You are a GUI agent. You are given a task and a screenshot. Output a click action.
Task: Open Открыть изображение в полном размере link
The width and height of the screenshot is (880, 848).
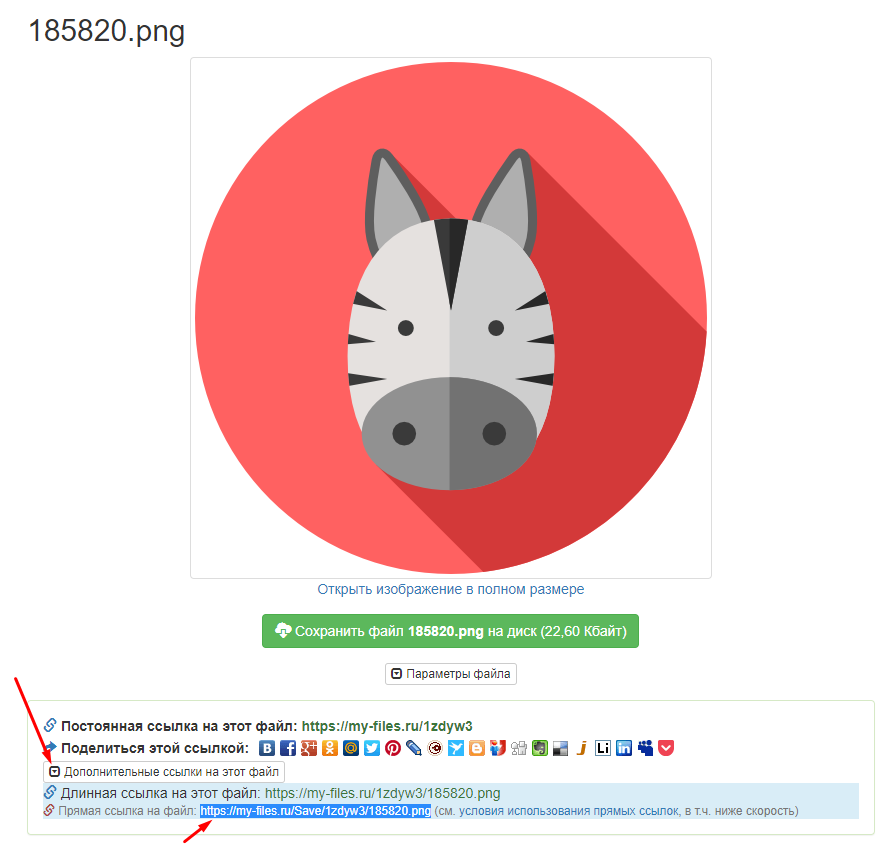coord(451,589)
